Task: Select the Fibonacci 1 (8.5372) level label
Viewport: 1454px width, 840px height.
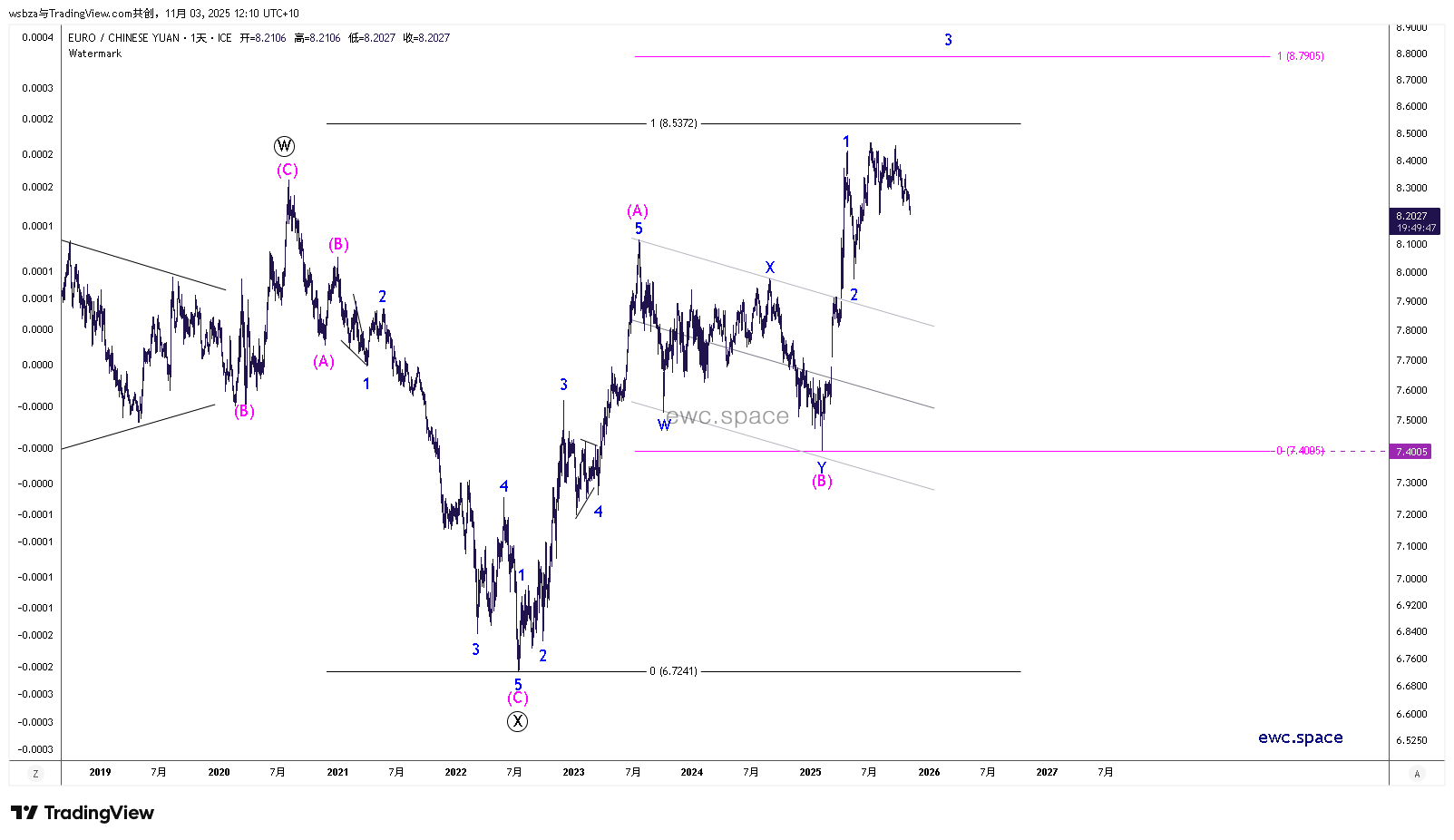Action: point(674,123)
